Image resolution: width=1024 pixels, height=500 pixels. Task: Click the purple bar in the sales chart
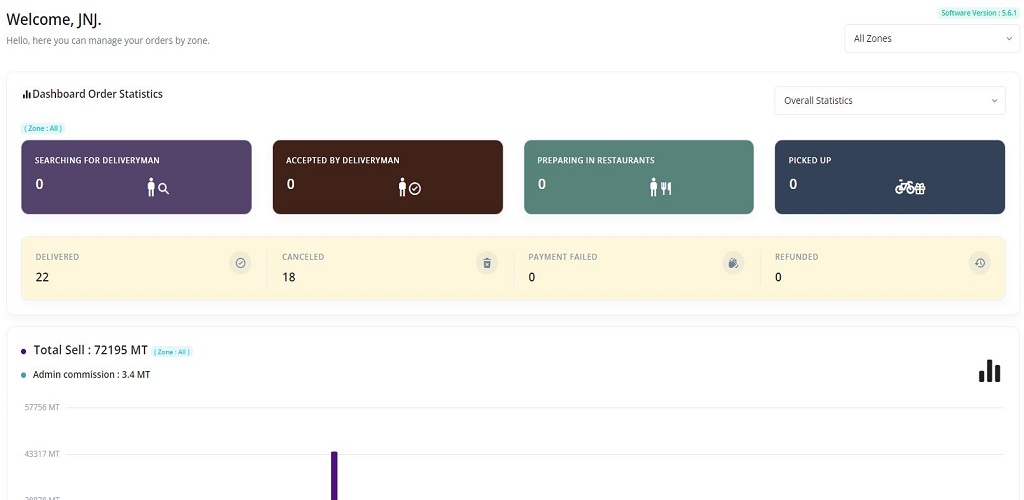tap(334, 476)
